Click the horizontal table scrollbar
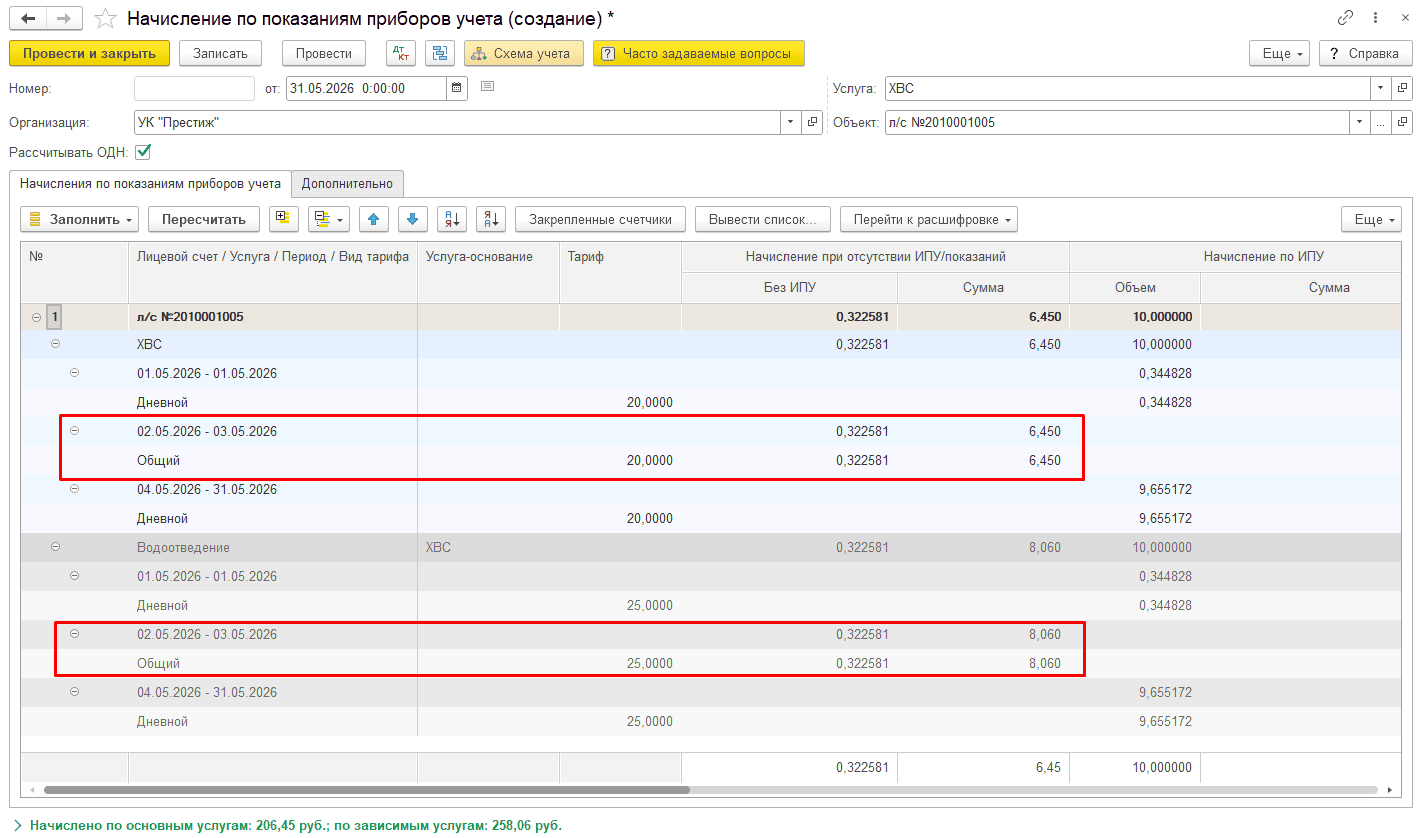This screenshot has width=1423, height=838. (366, 790)
